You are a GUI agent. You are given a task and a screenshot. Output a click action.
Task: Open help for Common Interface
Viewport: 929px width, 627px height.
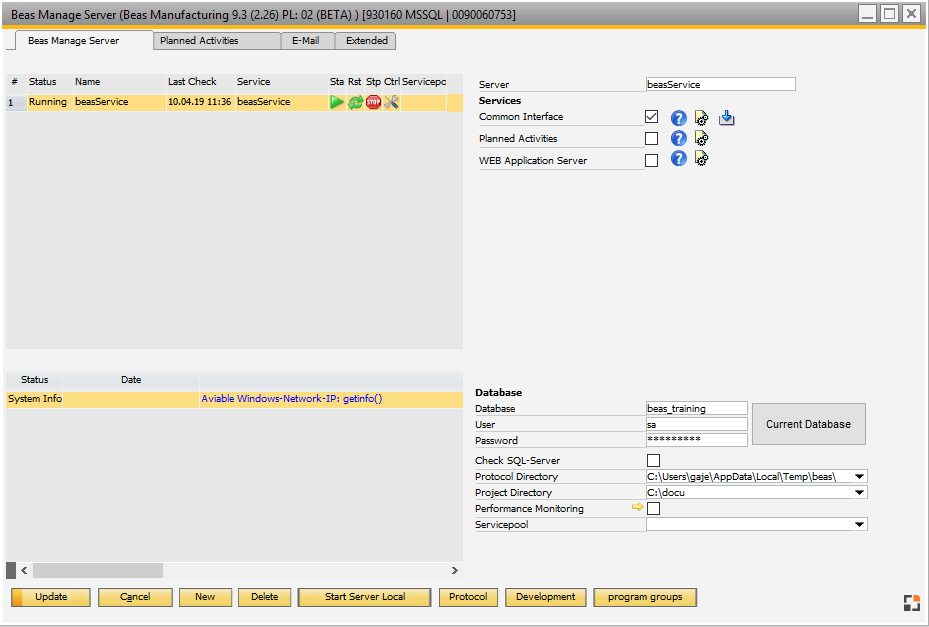678,117
